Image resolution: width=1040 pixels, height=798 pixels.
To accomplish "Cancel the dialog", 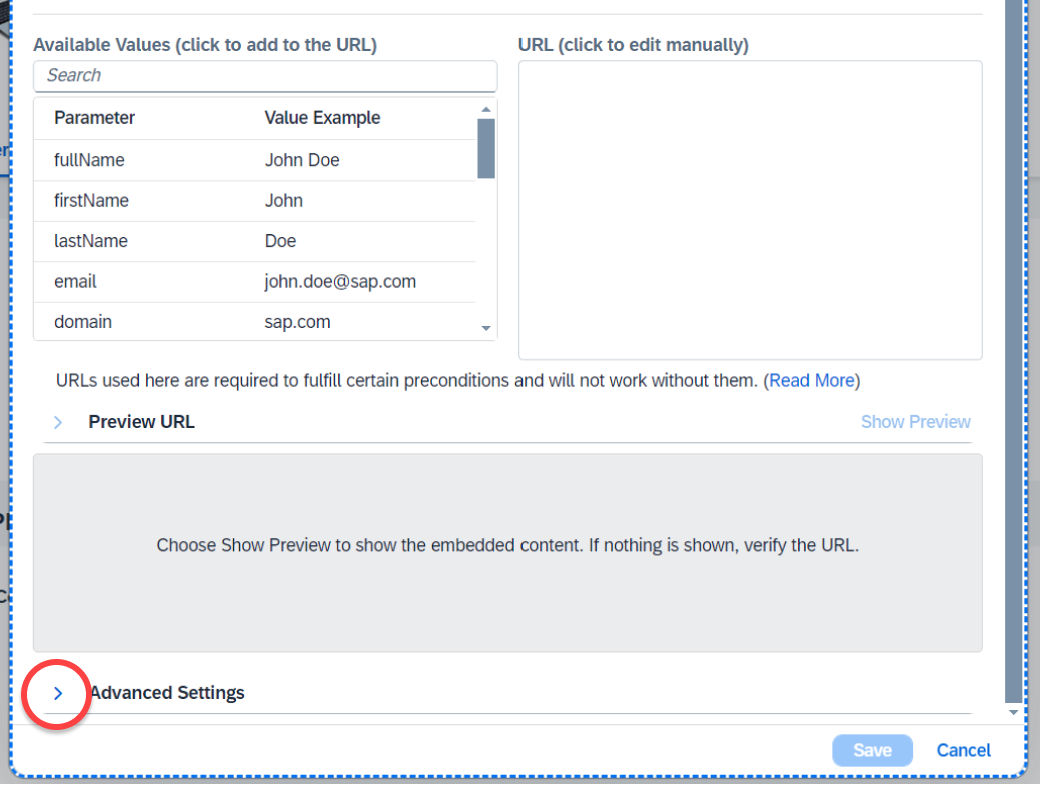I will click(x=963, y=750).
